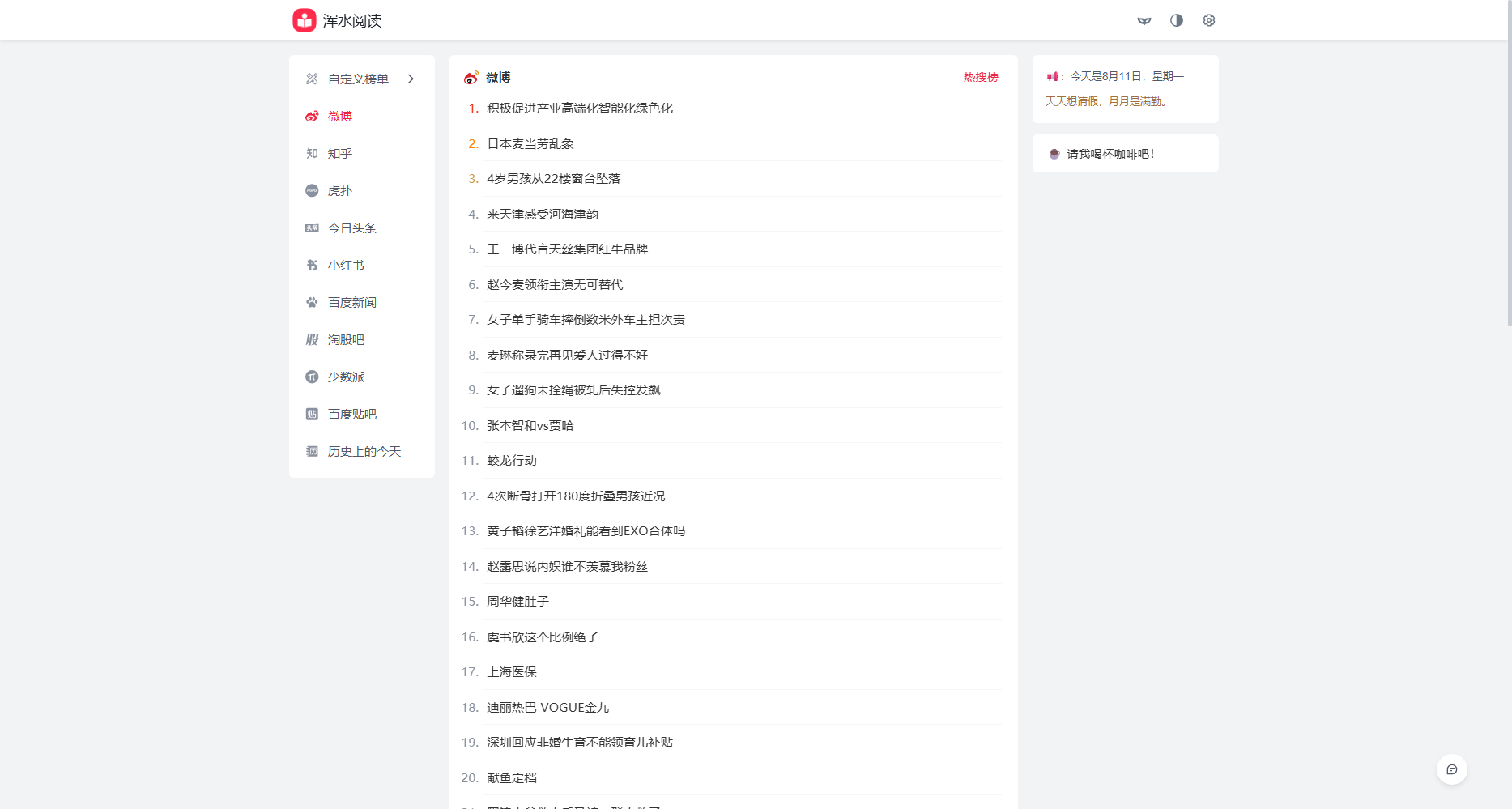The image size is (1512, 809).
Task: Open 迪丽热巴 VOGUE金九 headline
Action: pyautogui.click(x=547, y=707)
